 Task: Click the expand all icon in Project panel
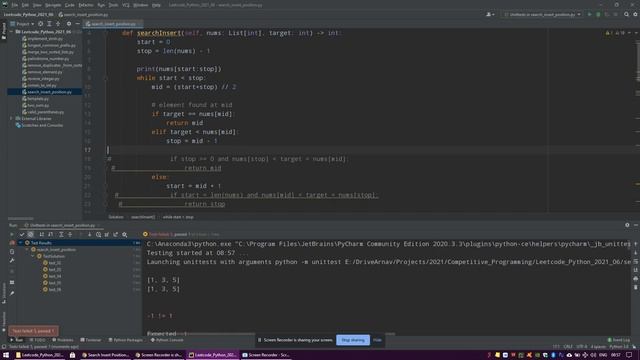click(x=49, y=24)
